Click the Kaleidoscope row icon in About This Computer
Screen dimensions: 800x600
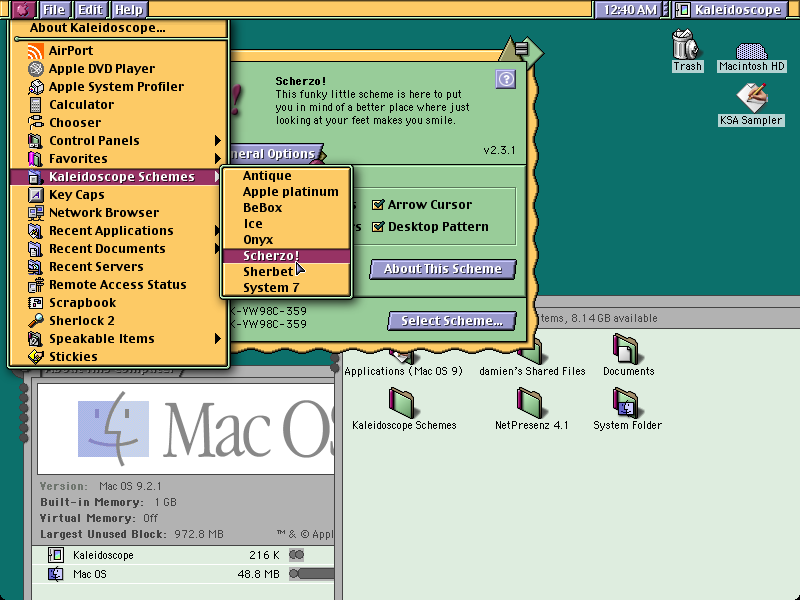(x=56, y=555)
